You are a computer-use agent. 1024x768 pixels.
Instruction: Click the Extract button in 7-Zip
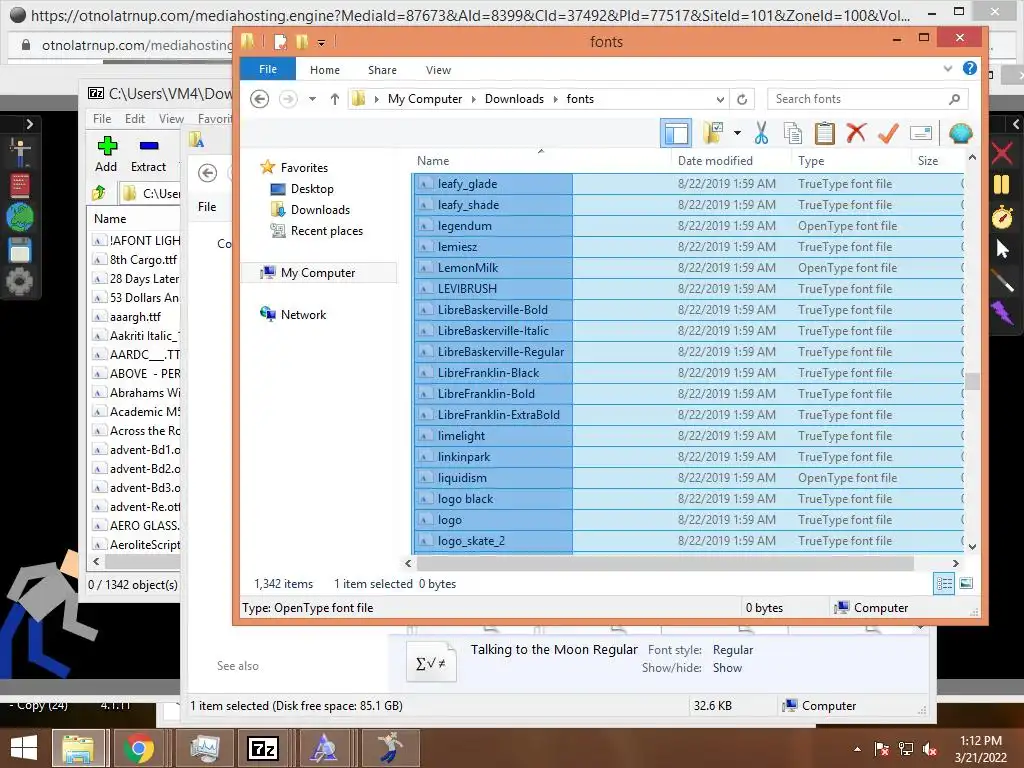pyautogui.click(x=148, y=154)
